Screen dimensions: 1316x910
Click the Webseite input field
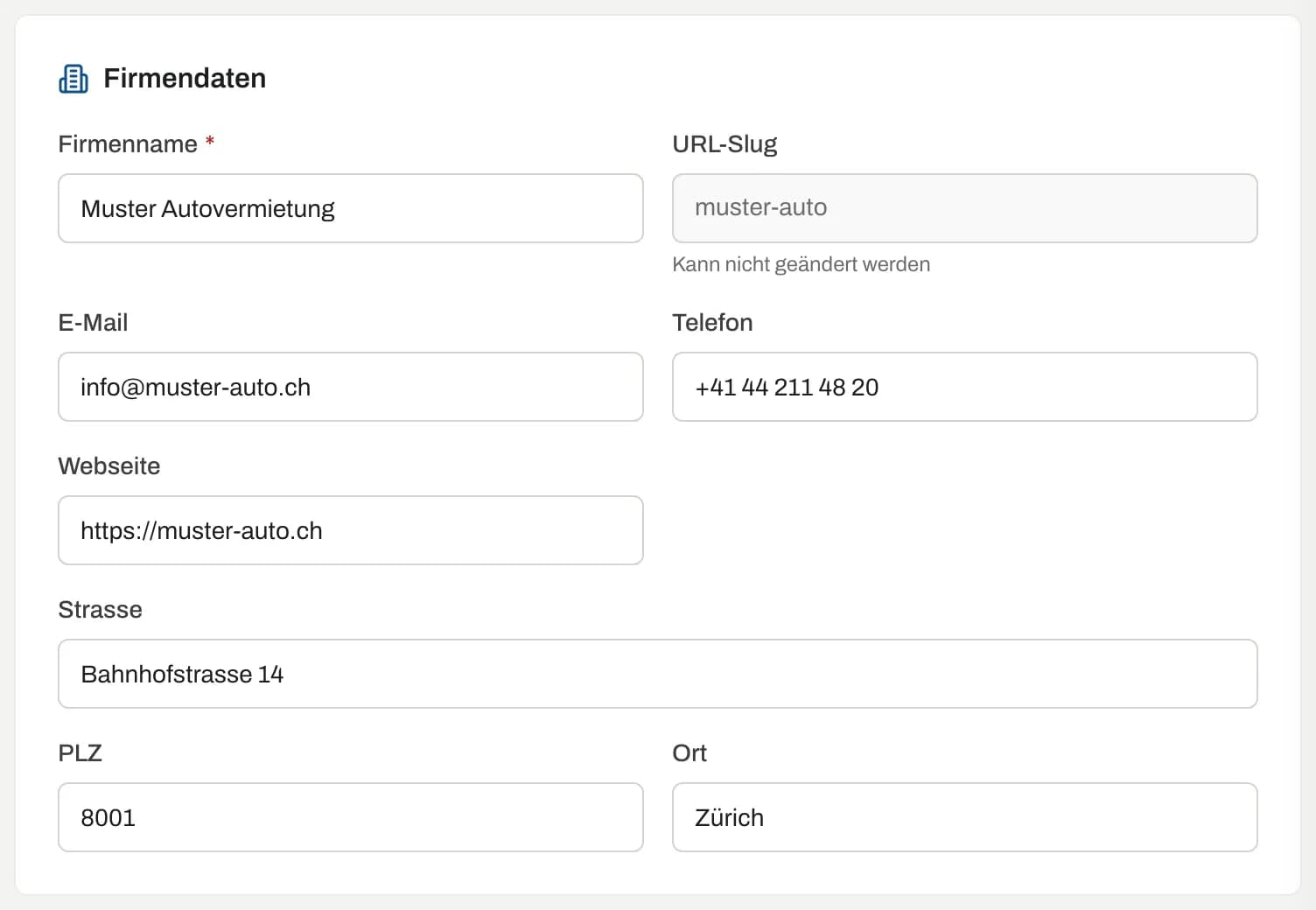tap(351, 530)
